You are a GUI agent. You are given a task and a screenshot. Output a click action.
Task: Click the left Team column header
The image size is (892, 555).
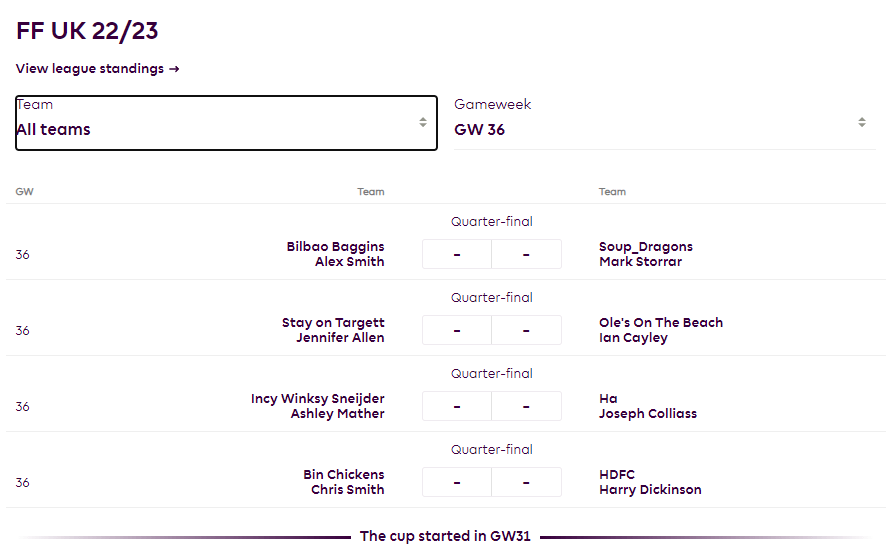371,192
